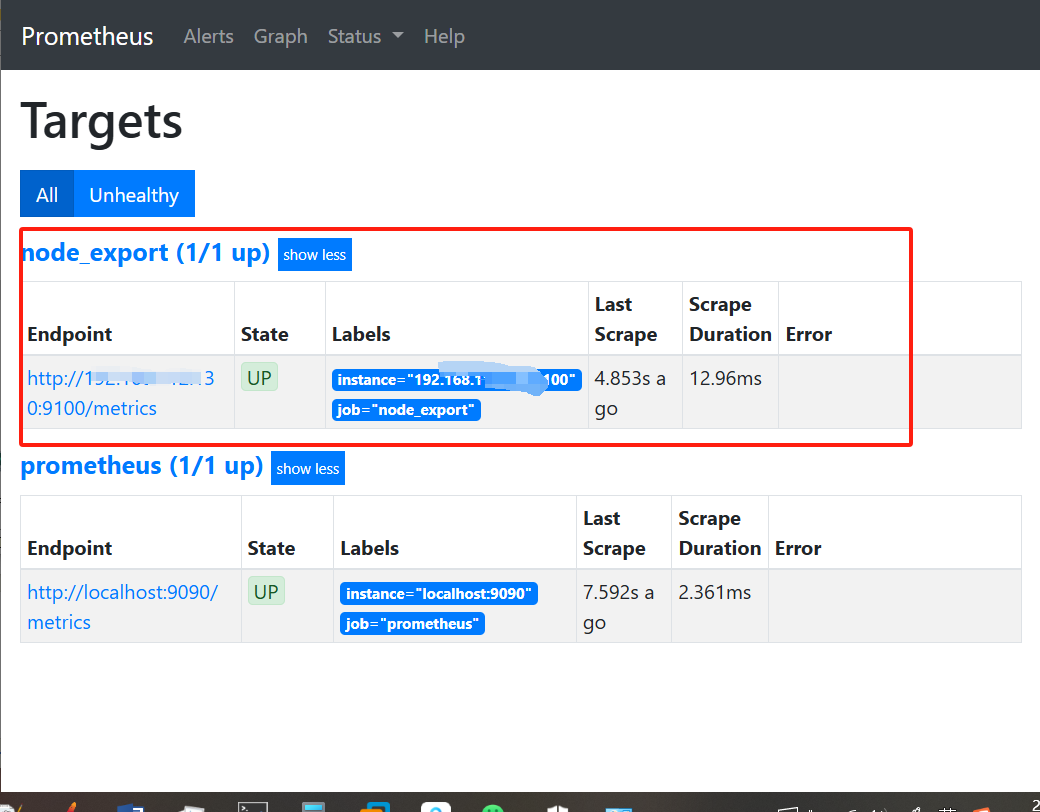Click the UP state badge for prometheus

point(266,591)
